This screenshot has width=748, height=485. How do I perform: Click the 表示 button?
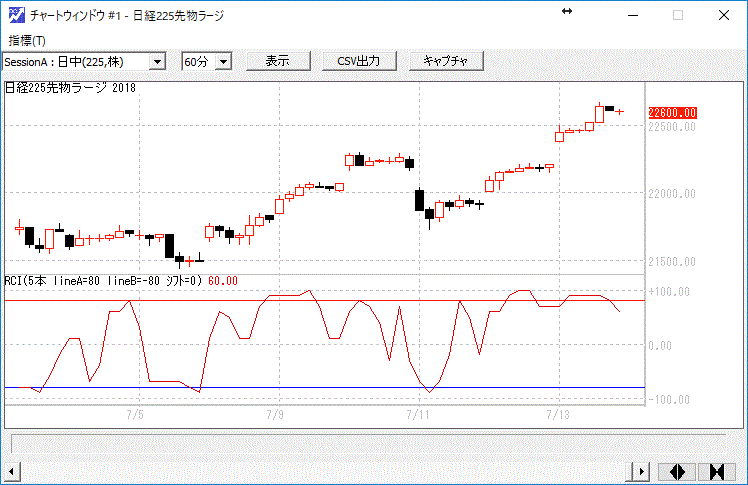click(x=278, y=61)
